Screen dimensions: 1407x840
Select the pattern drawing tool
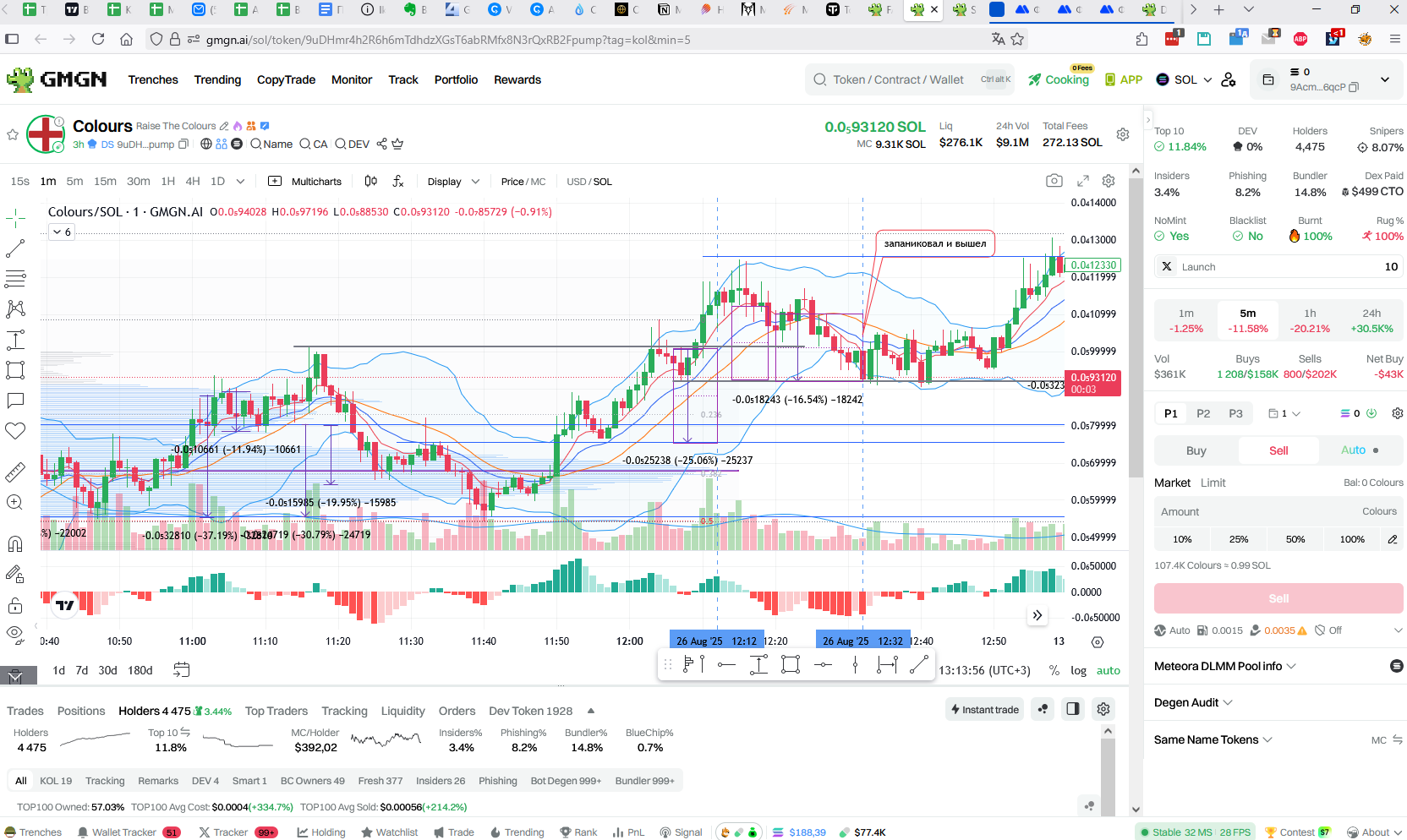(x=15, y=308)
